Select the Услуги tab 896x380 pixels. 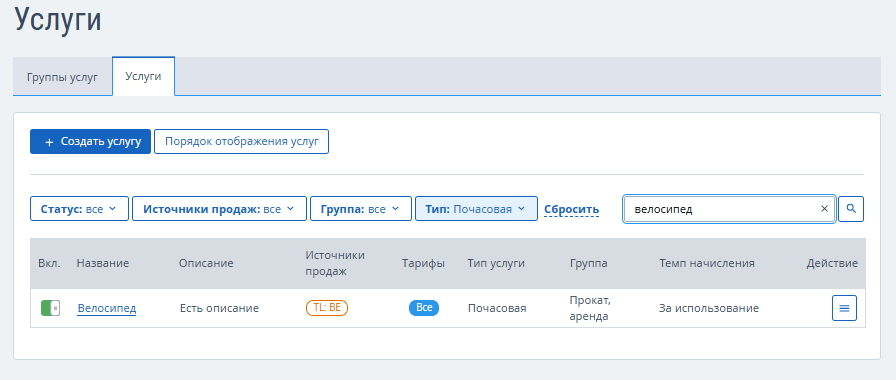(143, 76)
